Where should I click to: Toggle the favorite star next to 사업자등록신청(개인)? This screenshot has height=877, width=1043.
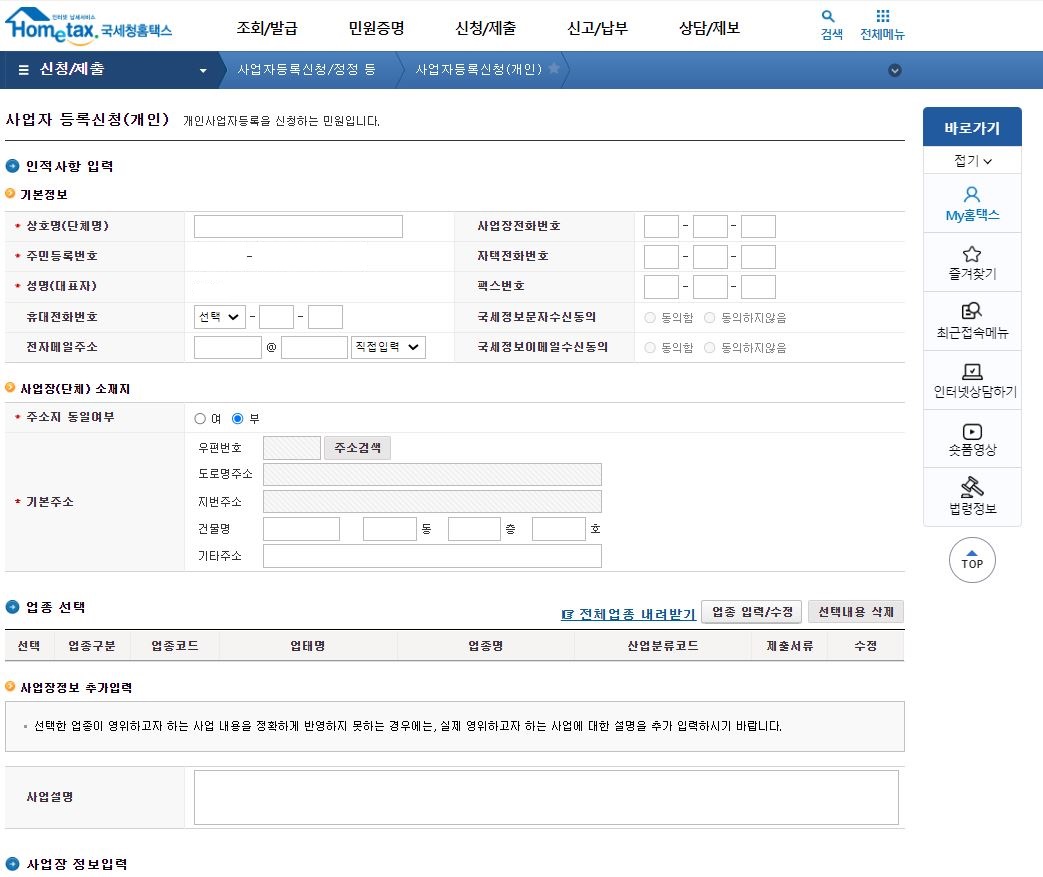tap(553, 69)
